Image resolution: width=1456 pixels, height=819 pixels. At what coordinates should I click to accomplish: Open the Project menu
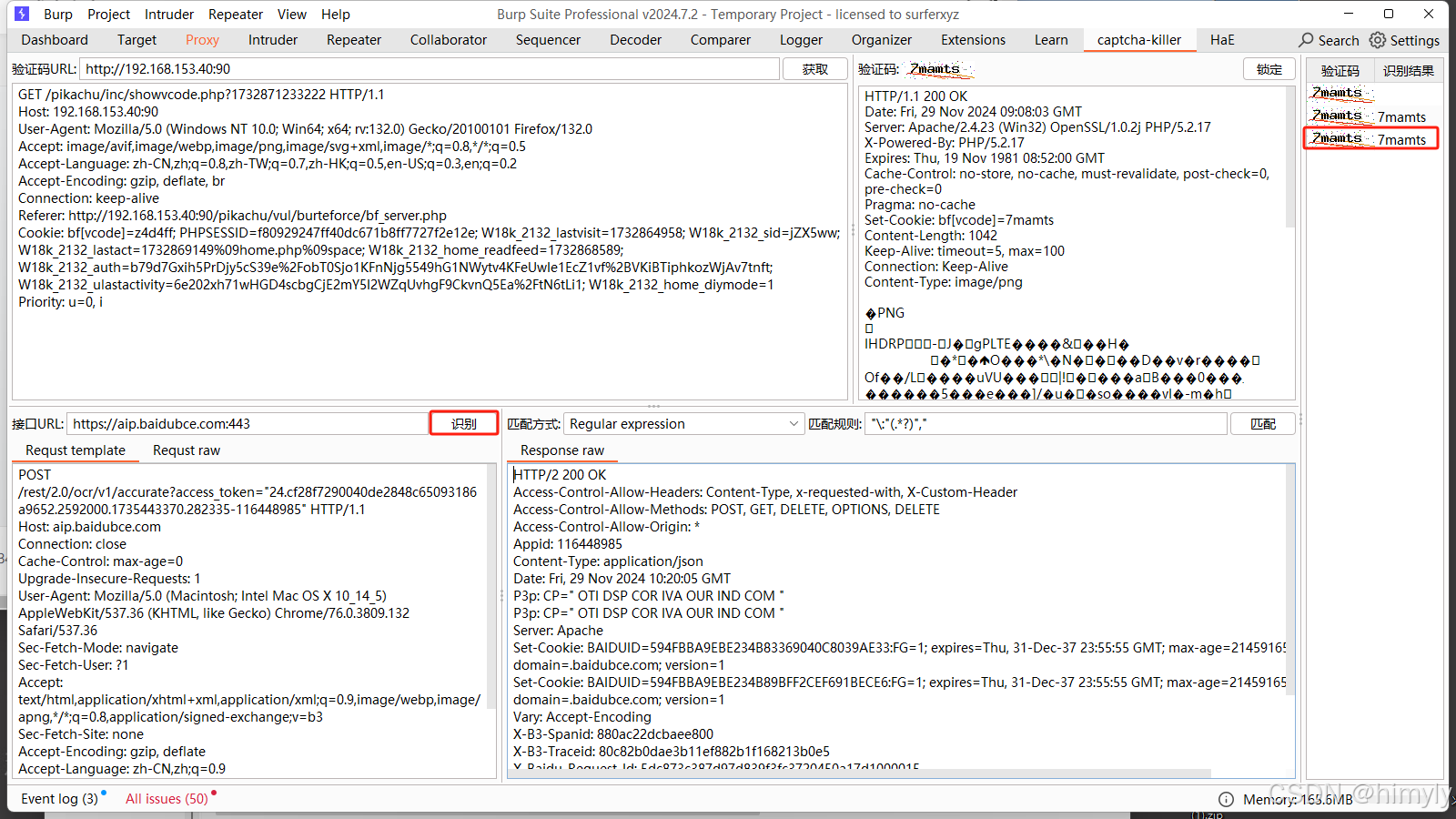[109, 14]
